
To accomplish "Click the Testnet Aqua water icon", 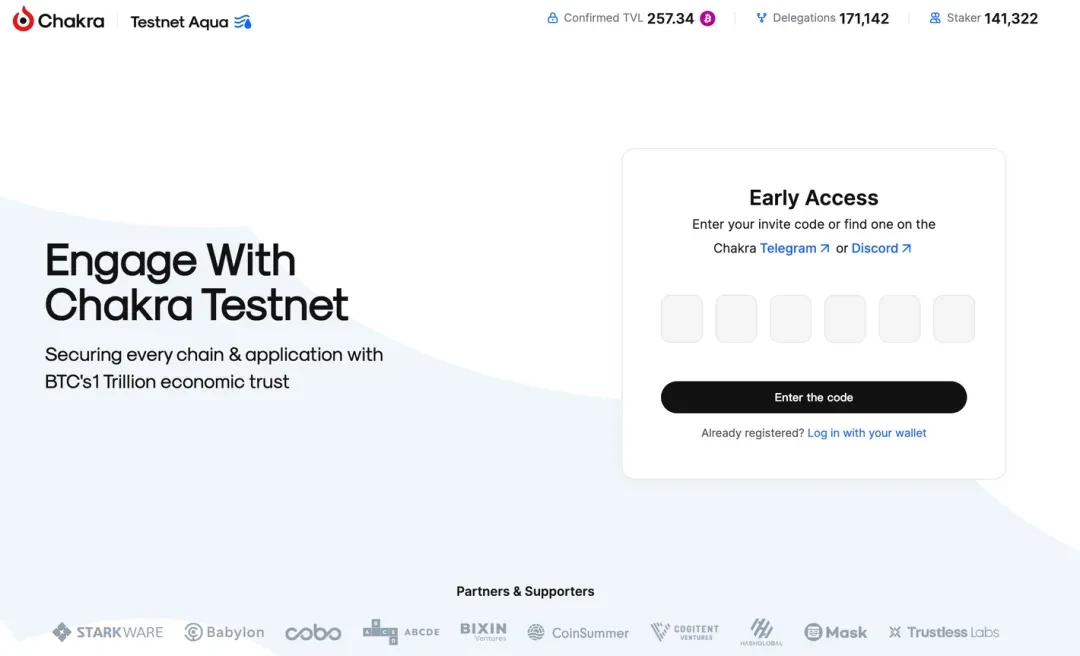I will [243, 21].
